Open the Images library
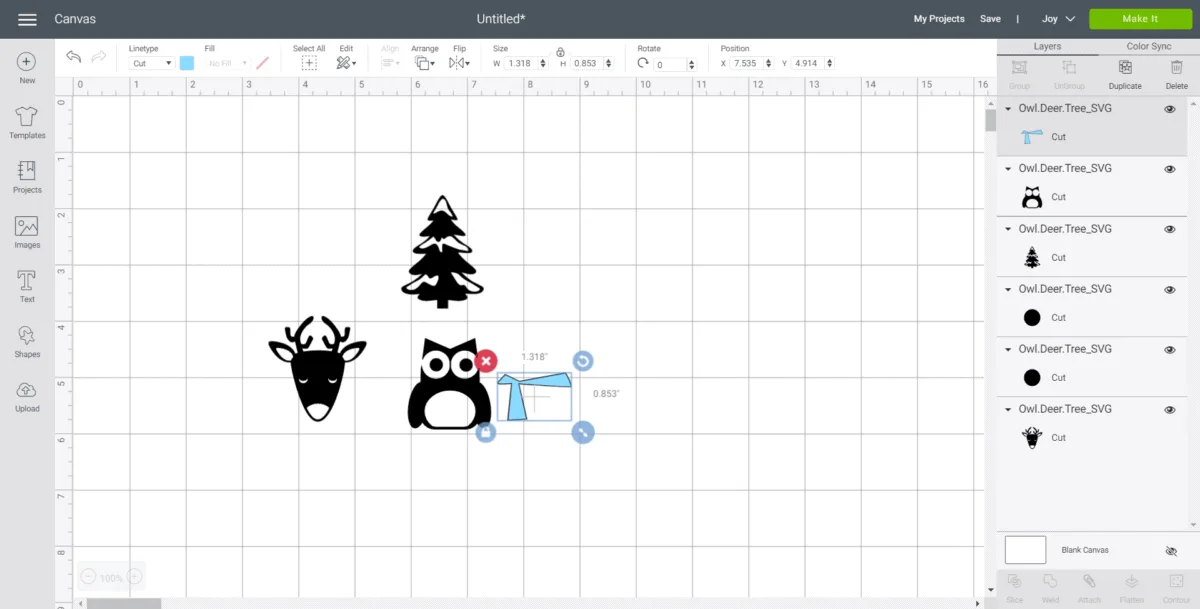Viewport: 1200px width, 609px height. 27,232
